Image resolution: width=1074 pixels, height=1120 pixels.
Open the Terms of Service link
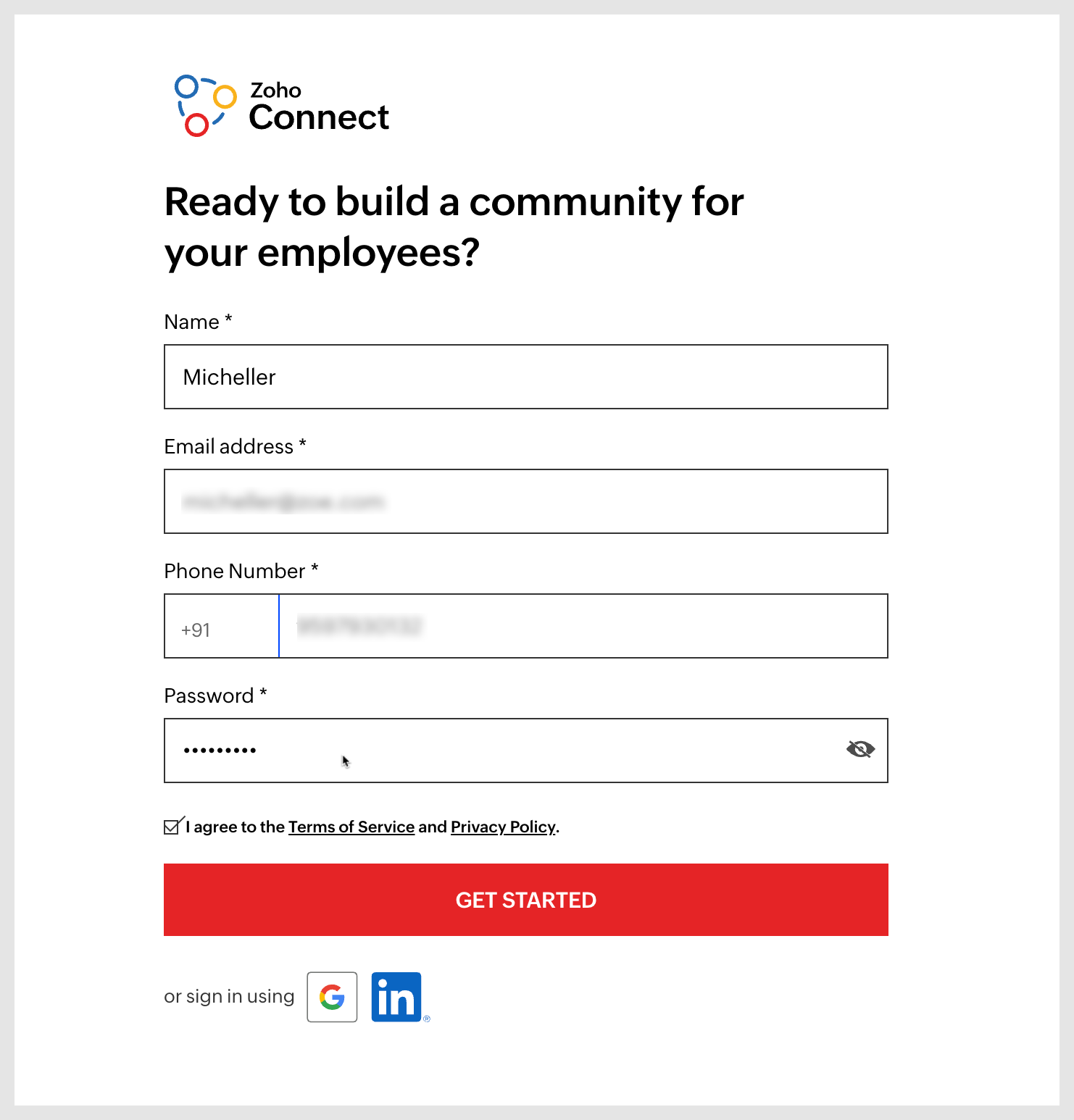351,827
